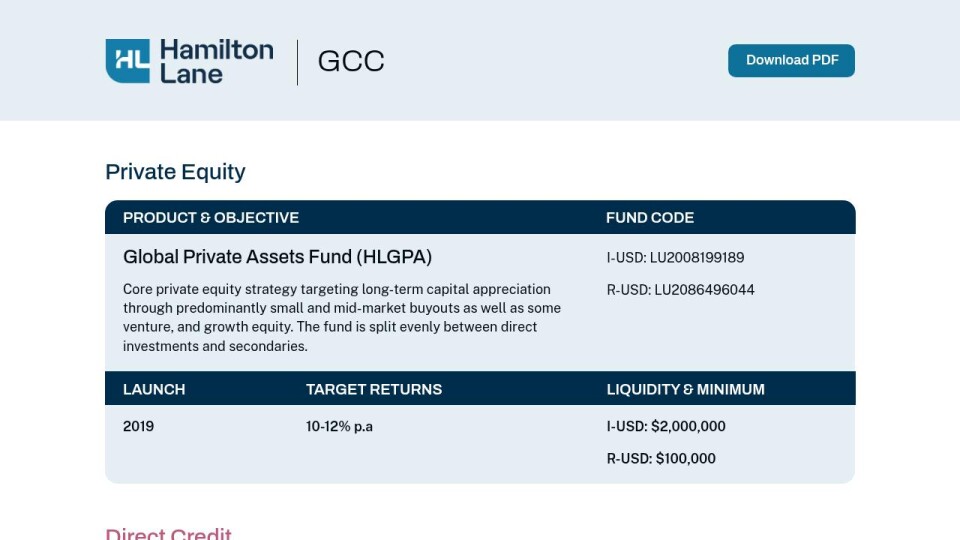Select the I-USD fund code LU2008199189
Image resolution: width=960 pixels, height=540 pixels.
coord(675,258)
